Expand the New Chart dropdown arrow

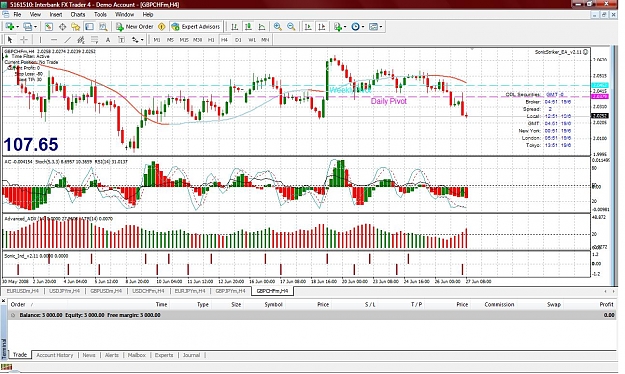18,27
